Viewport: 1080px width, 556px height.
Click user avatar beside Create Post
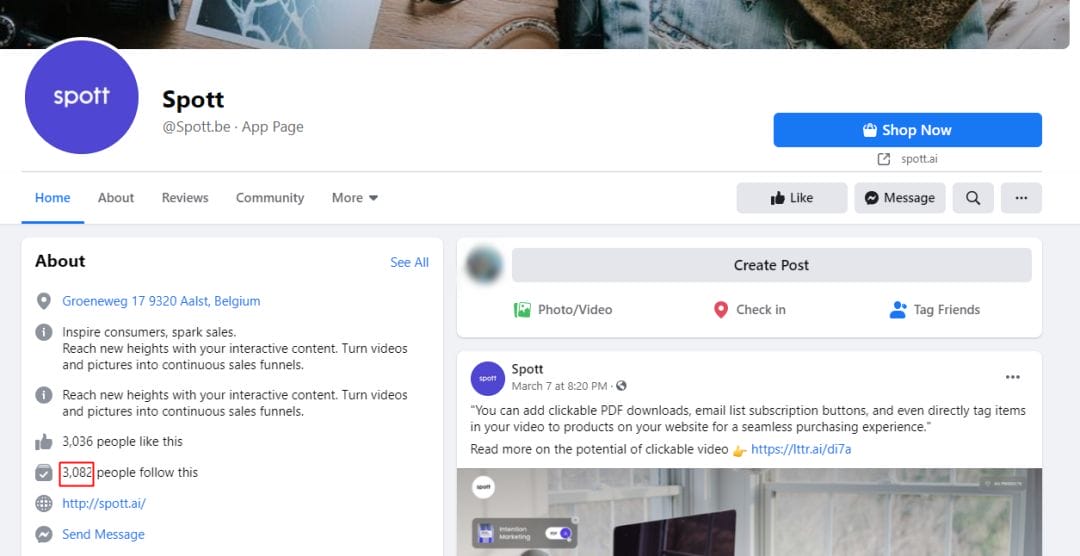484,265
